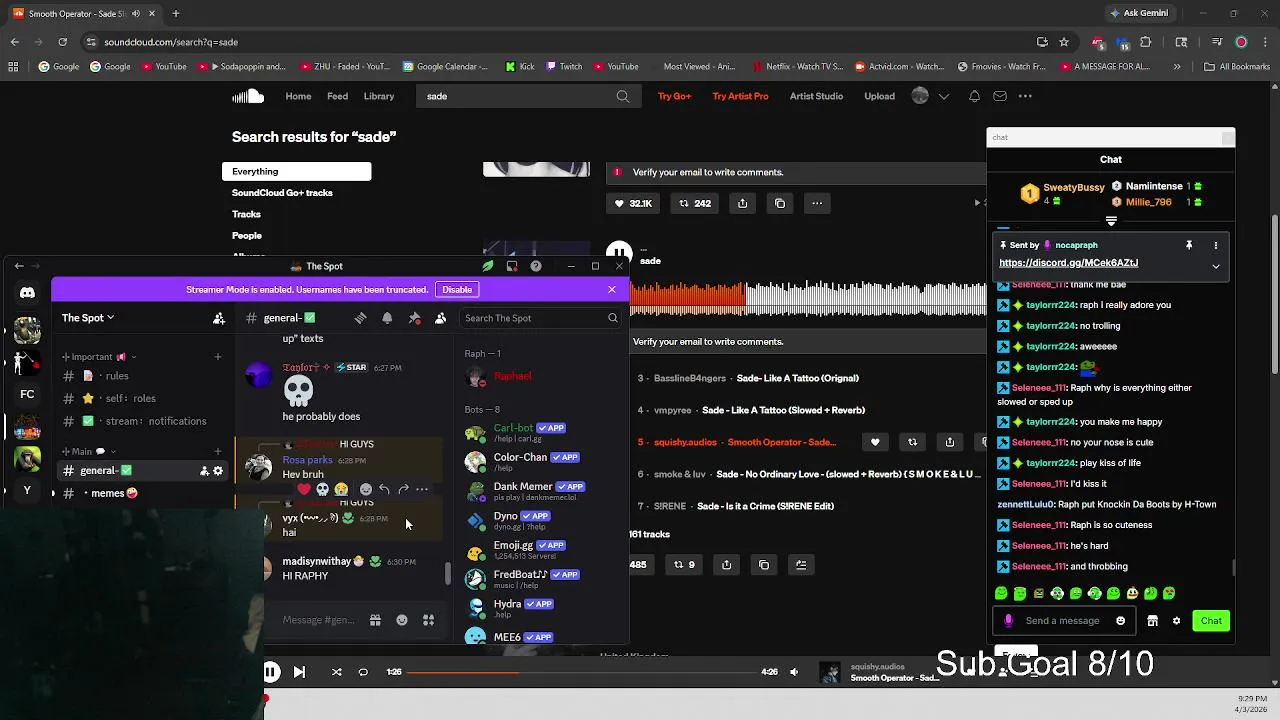The width and height of the screenshot is (1280, 720).
Task: Open SoundCloud messages envelope icon
Action: pyautogui.click(x=999, y=96)
